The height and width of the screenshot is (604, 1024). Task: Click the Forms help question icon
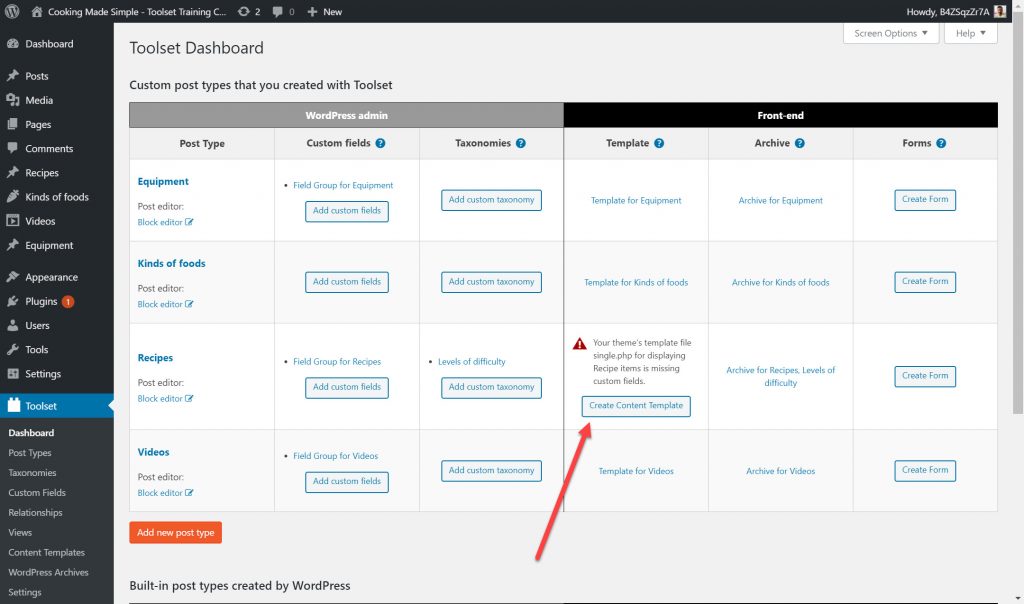coord(941,143)
